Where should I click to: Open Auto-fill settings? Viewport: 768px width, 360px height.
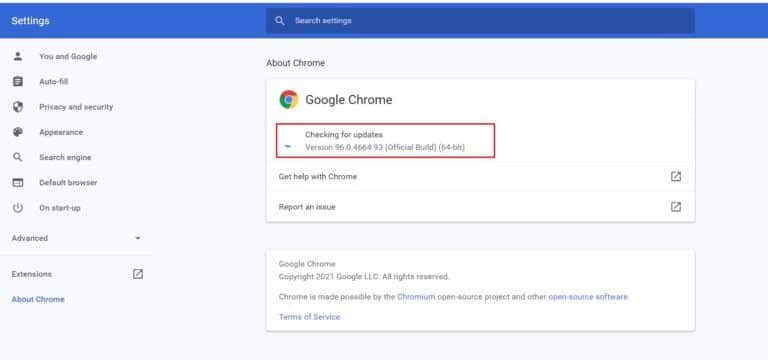pos(54,82)
